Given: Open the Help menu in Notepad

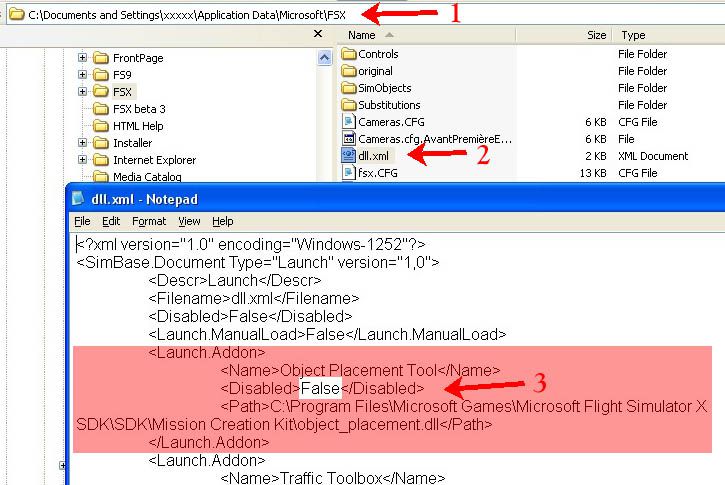Looking at the screenshot, I should click(x=222, y=221).
